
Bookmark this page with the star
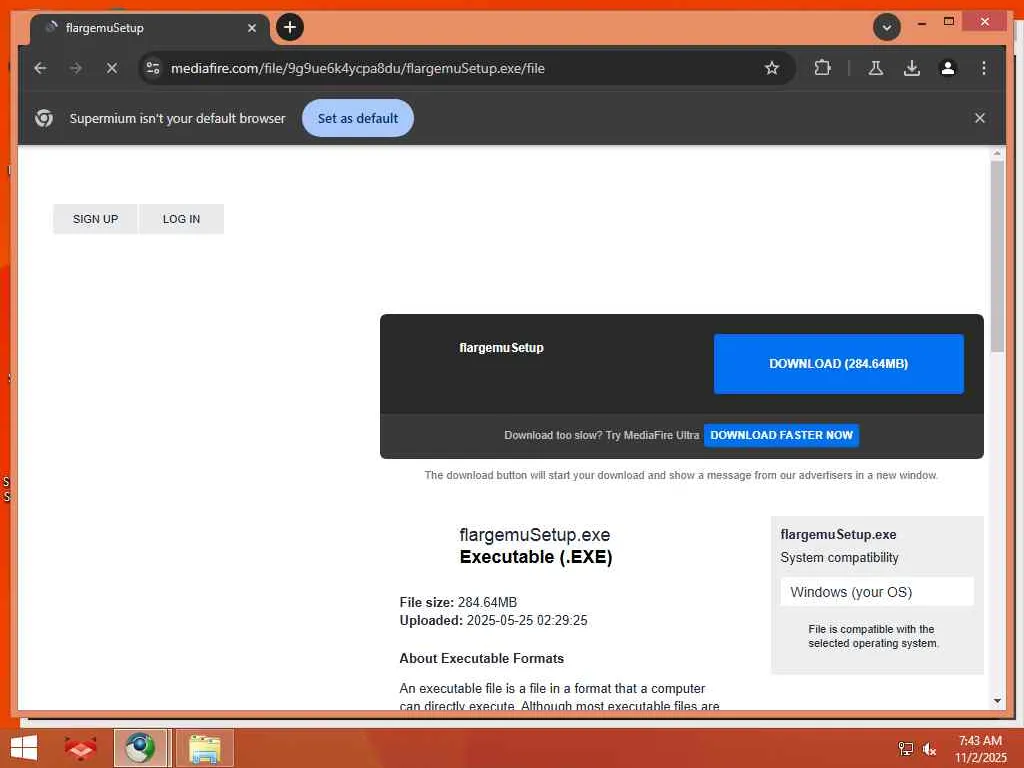[771, 68]
